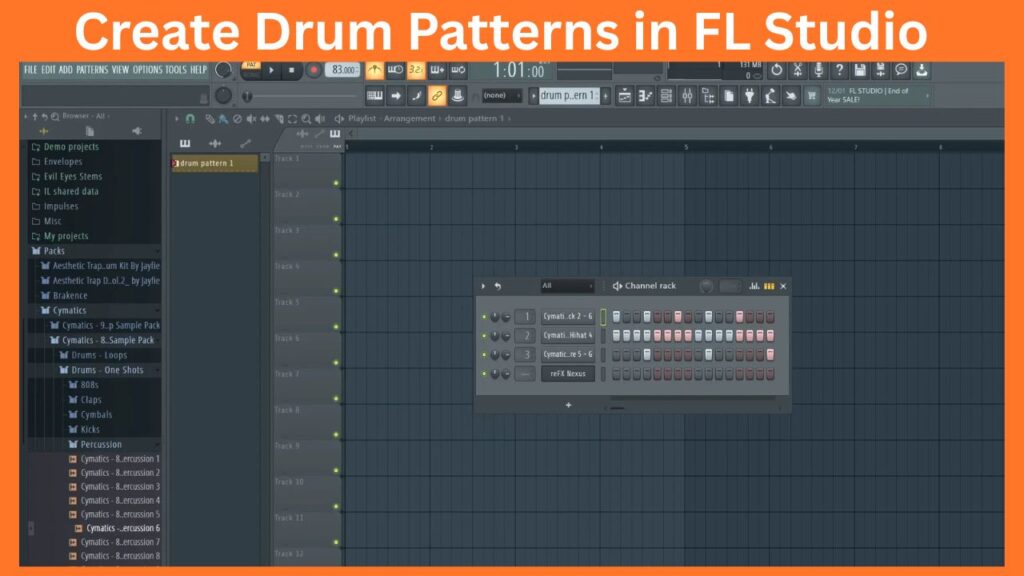Add a channel with plus button
This screenshot has height=576, width=1024.
point(568,405)
